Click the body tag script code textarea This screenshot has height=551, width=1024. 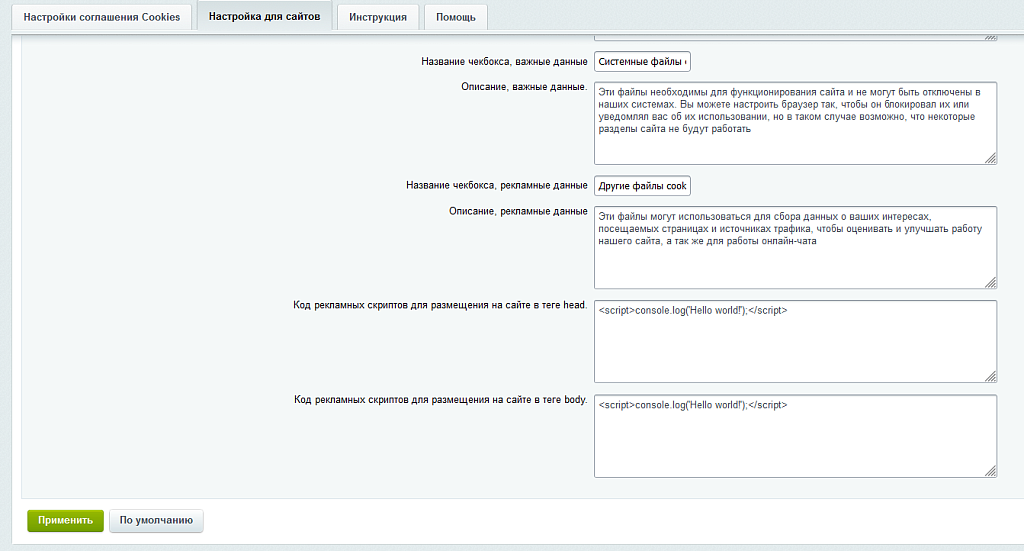click(795, 435)
